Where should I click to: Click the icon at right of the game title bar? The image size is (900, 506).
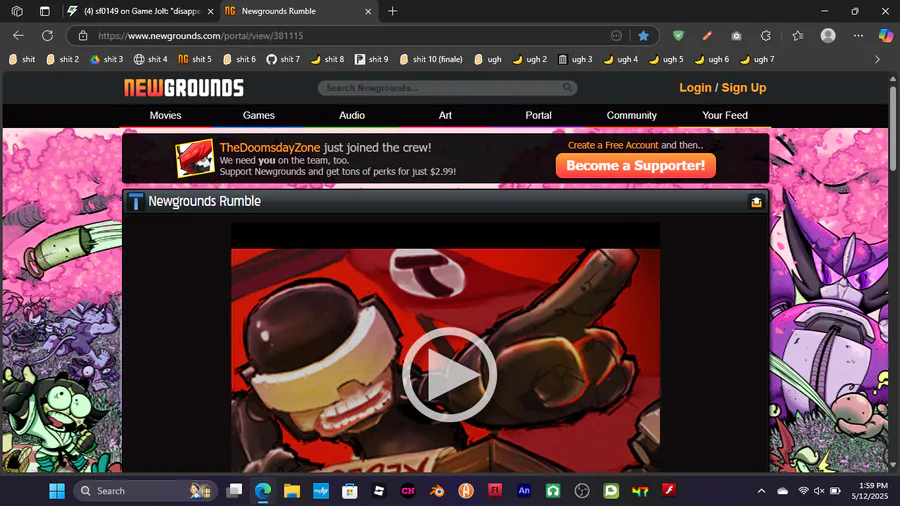click(x=756, y=202)
